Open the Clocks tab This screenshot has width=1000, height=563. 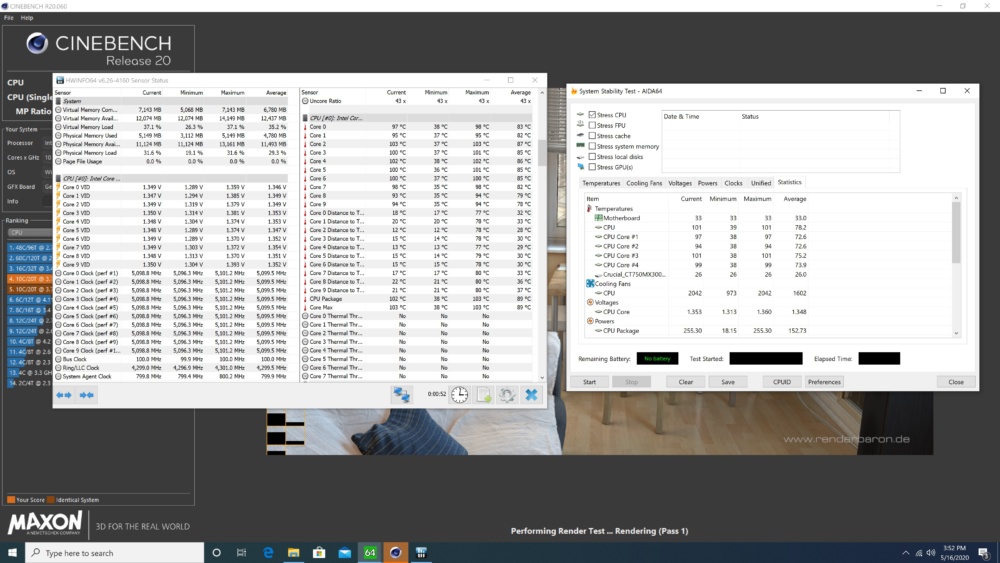(733, 183)
